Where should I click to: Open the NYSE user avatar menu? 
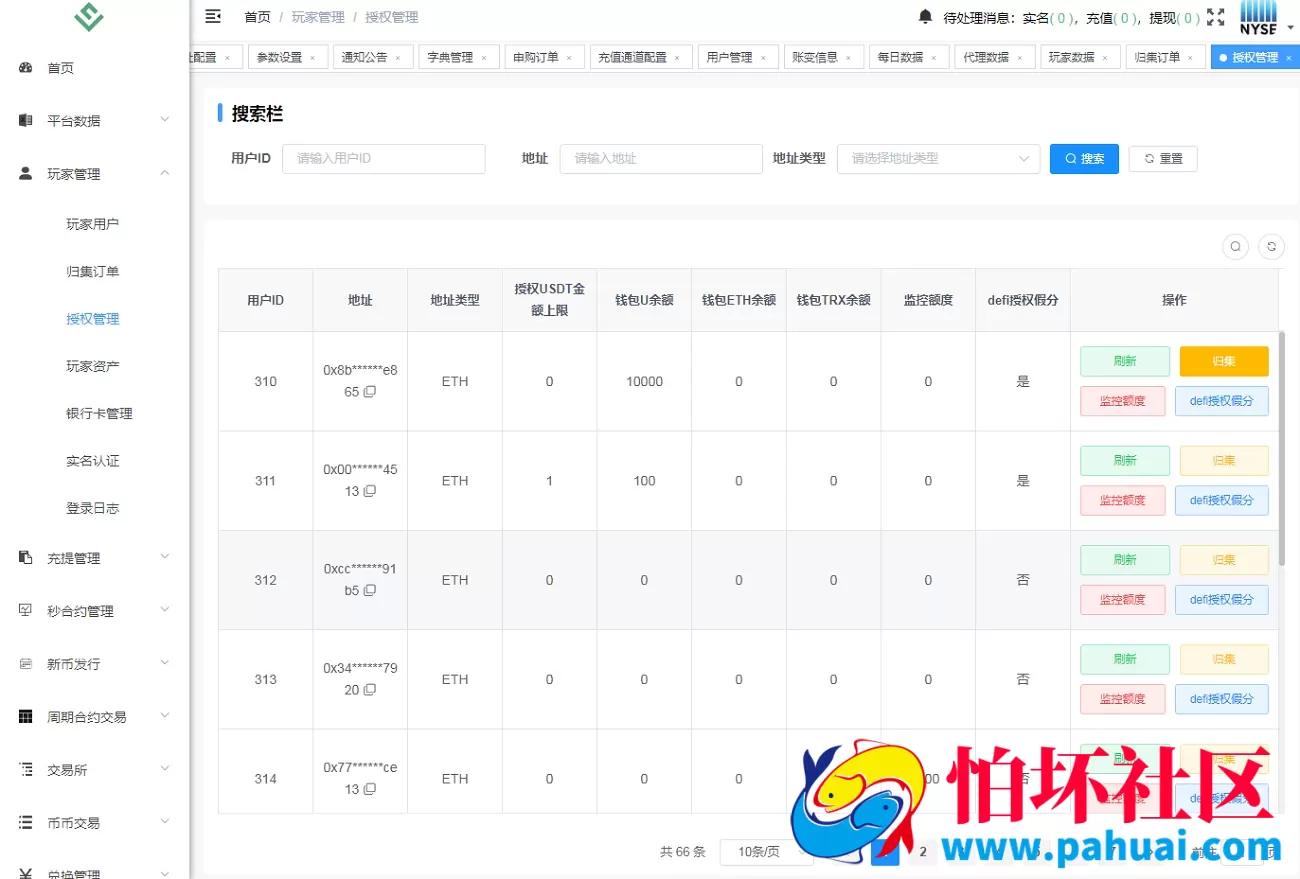[x=1266, y=17]
